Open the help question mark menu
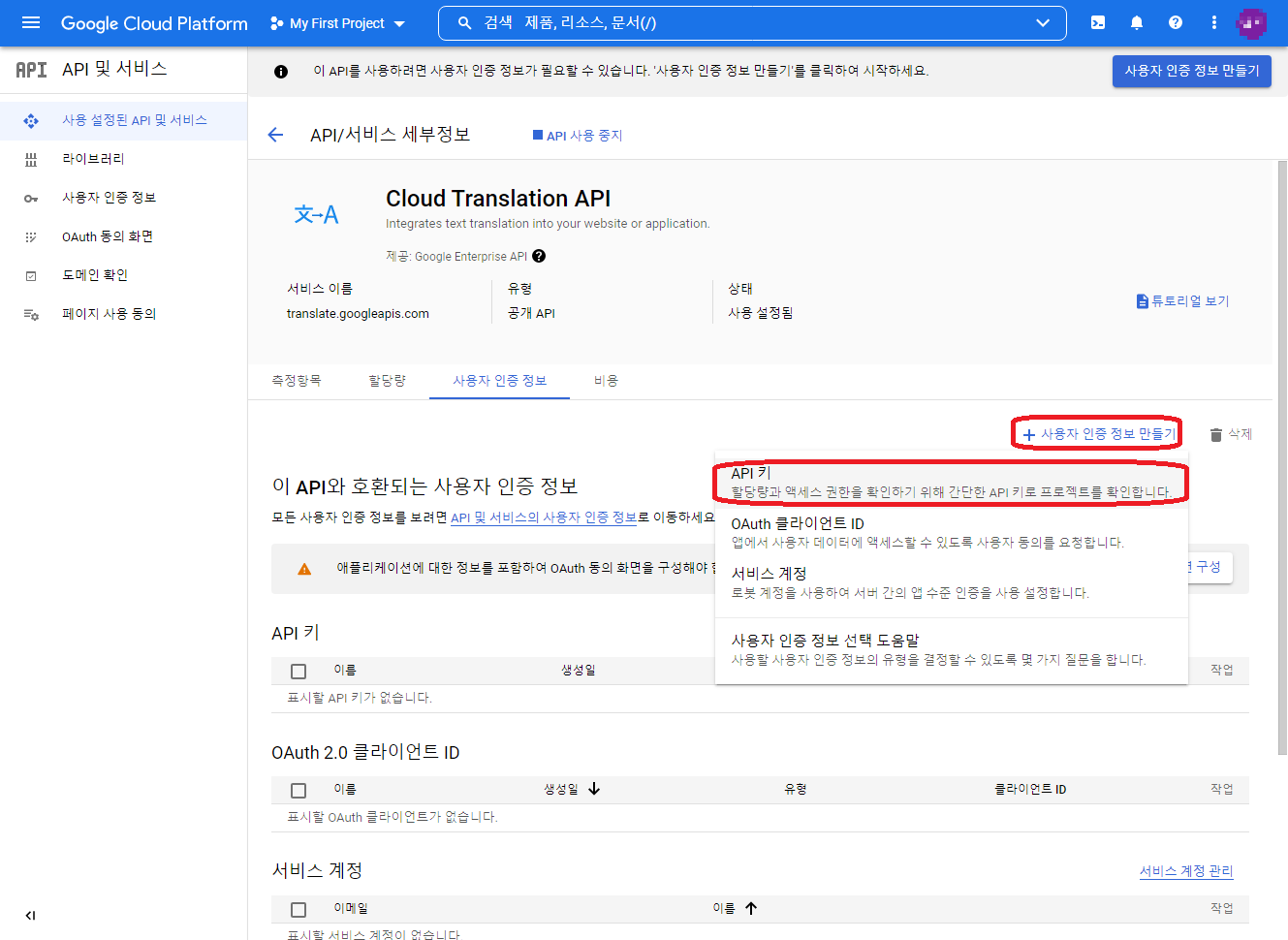The width and height of the screenshot is (1288, 940). [x=1176, y=23]
